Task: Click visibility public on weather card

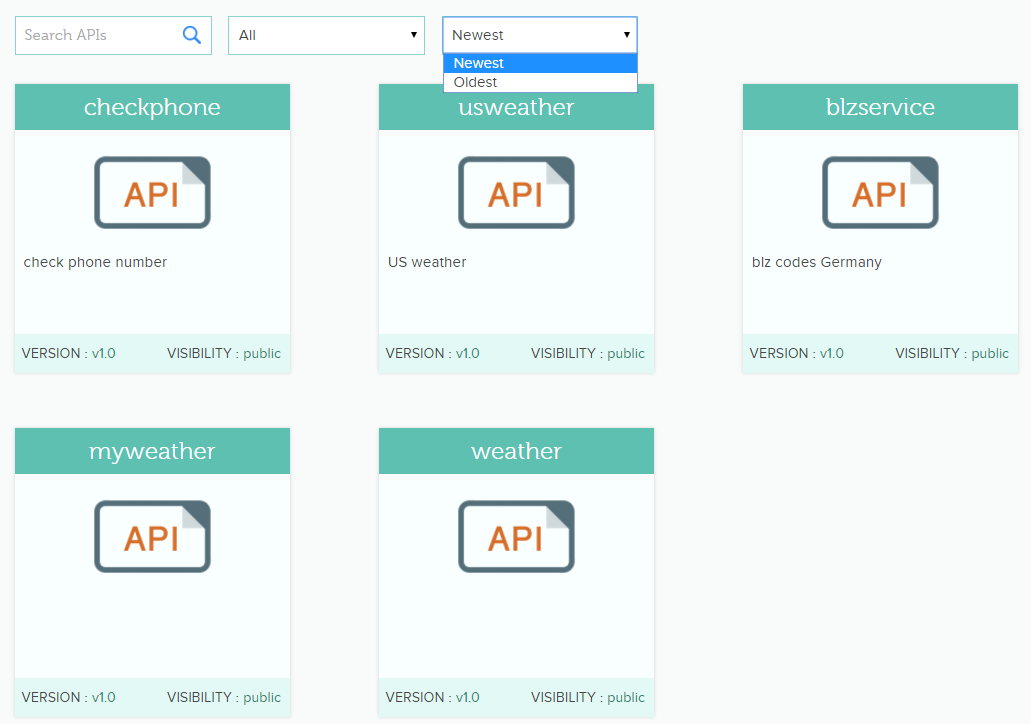Action: pos(588,698)
